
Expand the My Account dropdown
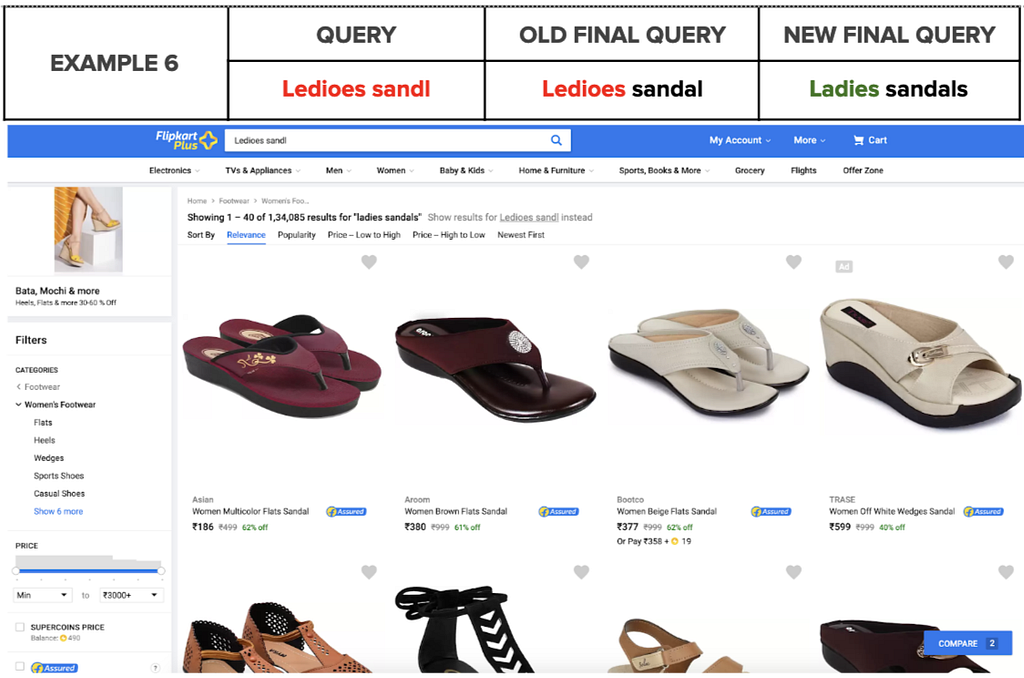pyautogui.click(x=740, y=140)
